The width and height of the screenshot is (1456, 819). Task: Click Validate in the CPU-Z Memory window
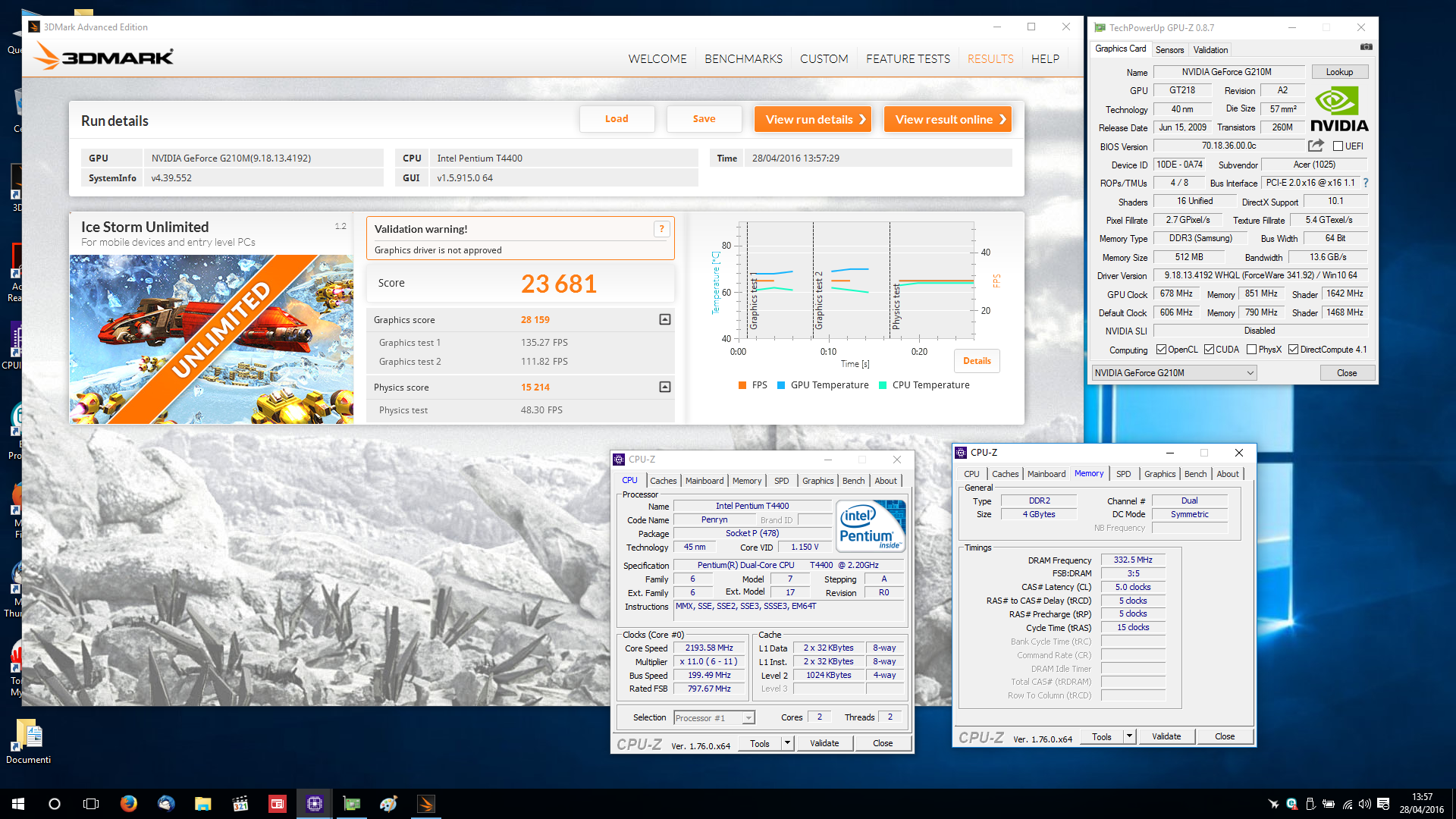[1166, 736]
